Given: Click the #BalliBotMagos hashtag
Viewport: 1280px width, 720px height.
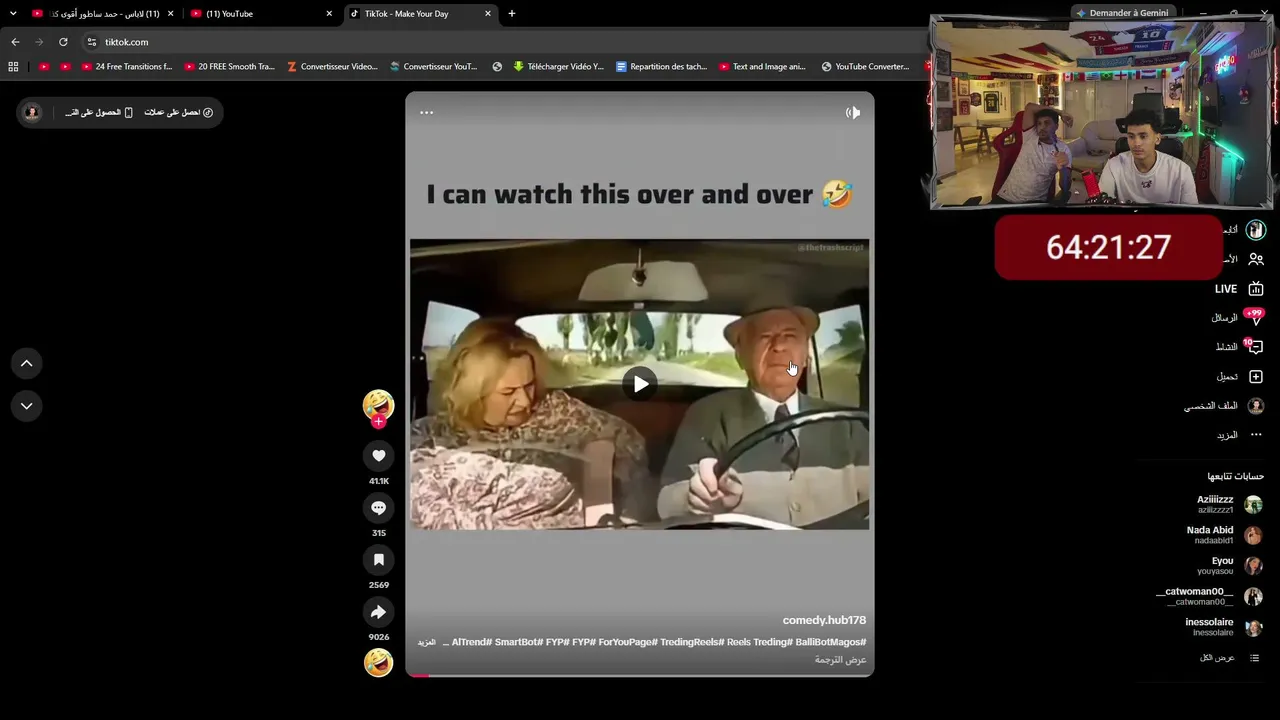Looking at the screenshot, I should (831, 642).
